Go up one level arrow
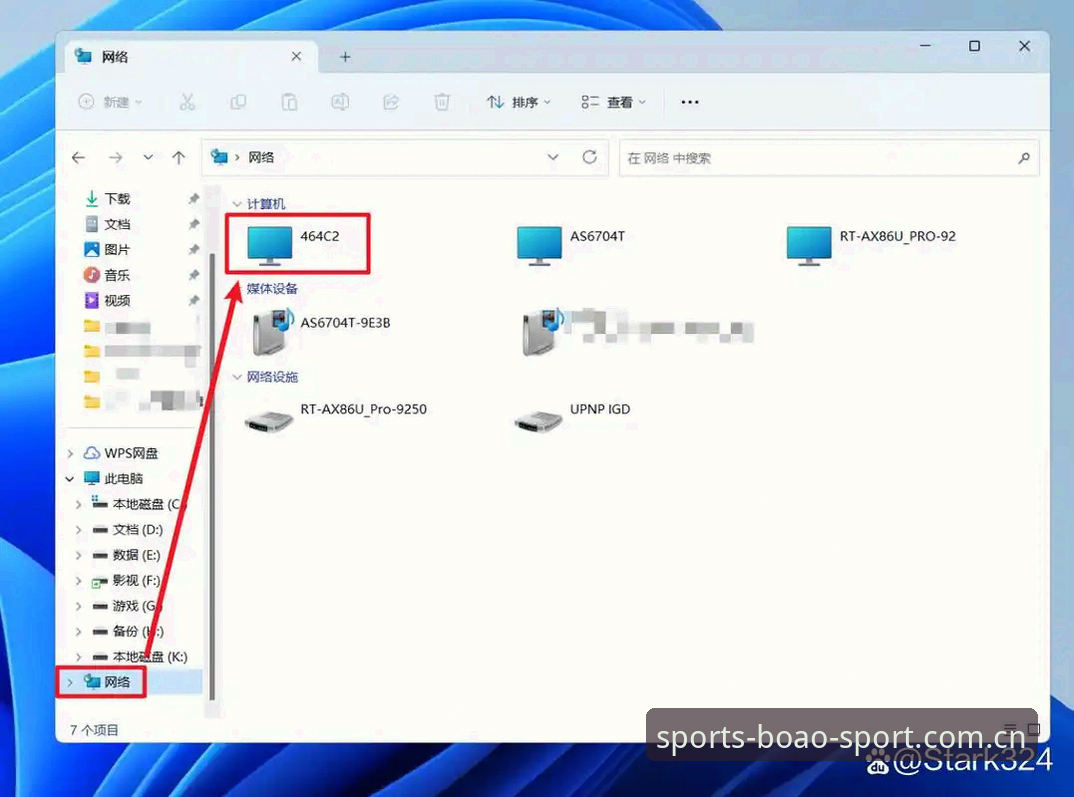Viewport: 1074px width, 797px height. (x=179, y=157)
